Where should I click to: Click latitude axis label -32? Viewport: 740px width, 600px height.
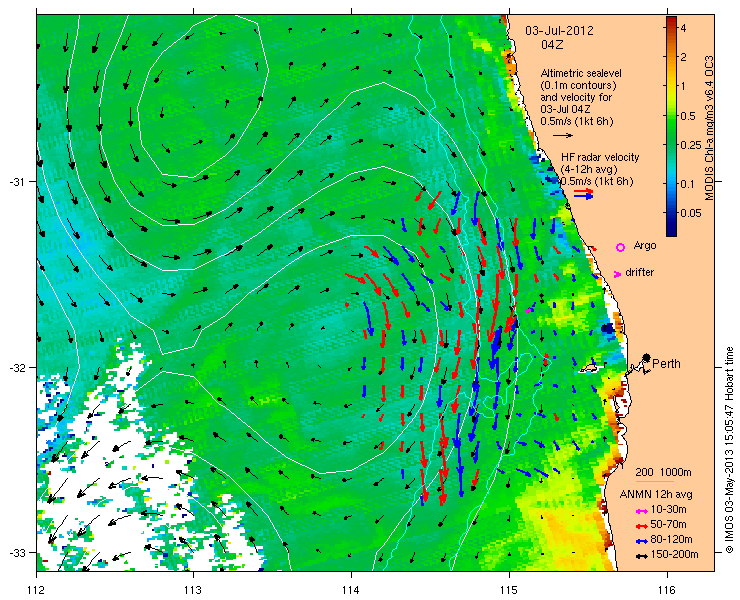tap(18, 367)
